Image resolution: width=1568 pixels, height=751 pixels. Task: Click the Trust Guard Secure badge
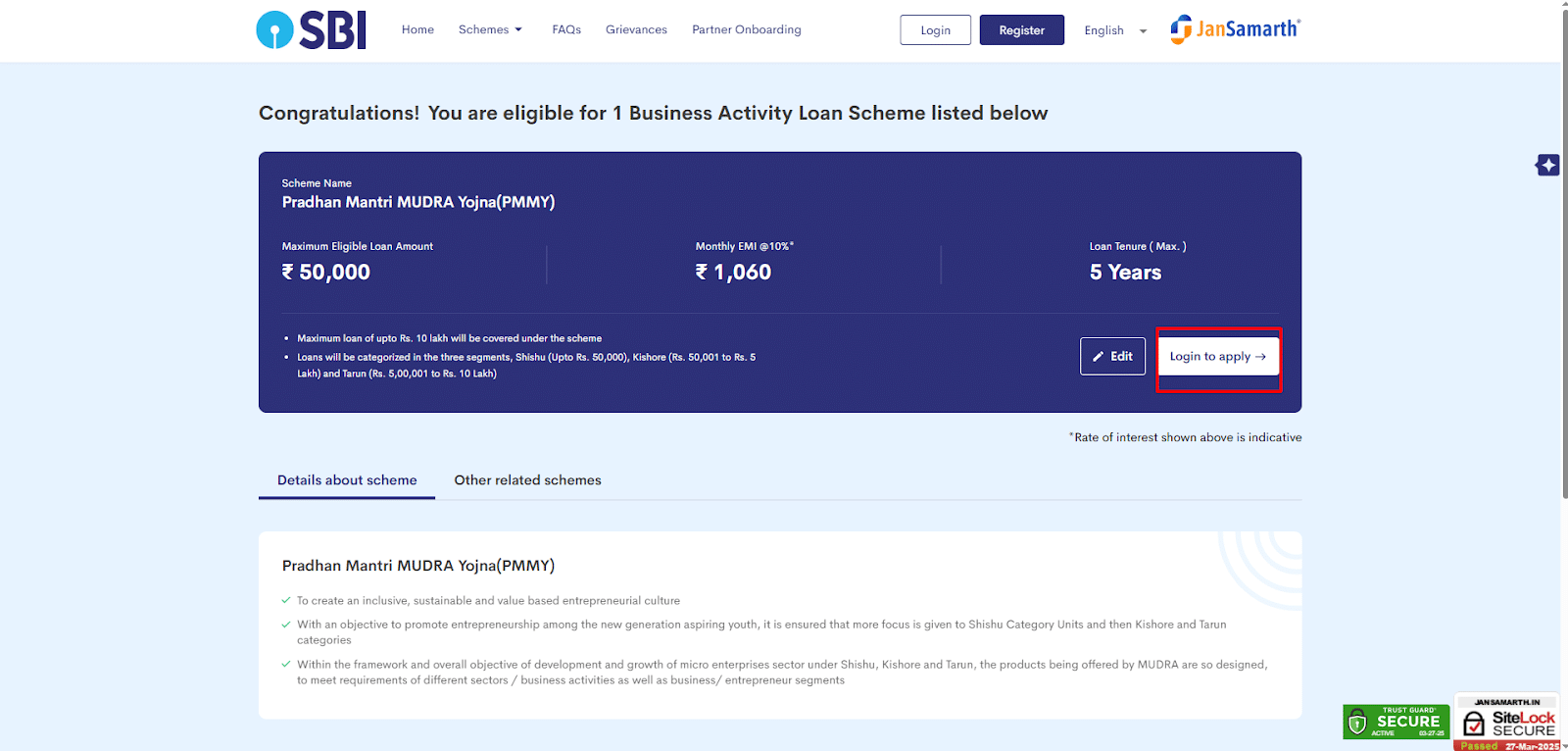1396,722
